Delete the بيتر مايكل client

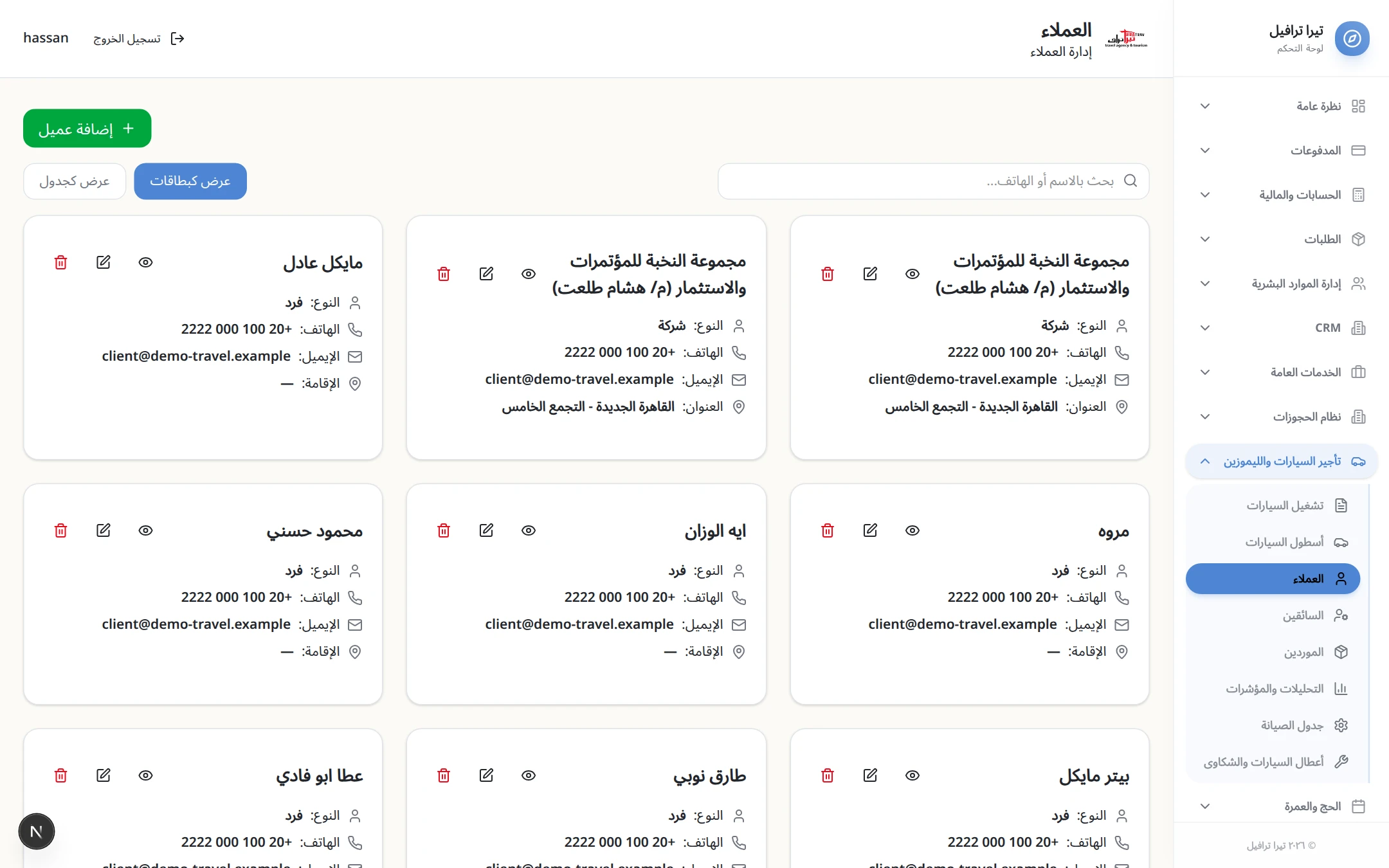(x=828, y=775)
